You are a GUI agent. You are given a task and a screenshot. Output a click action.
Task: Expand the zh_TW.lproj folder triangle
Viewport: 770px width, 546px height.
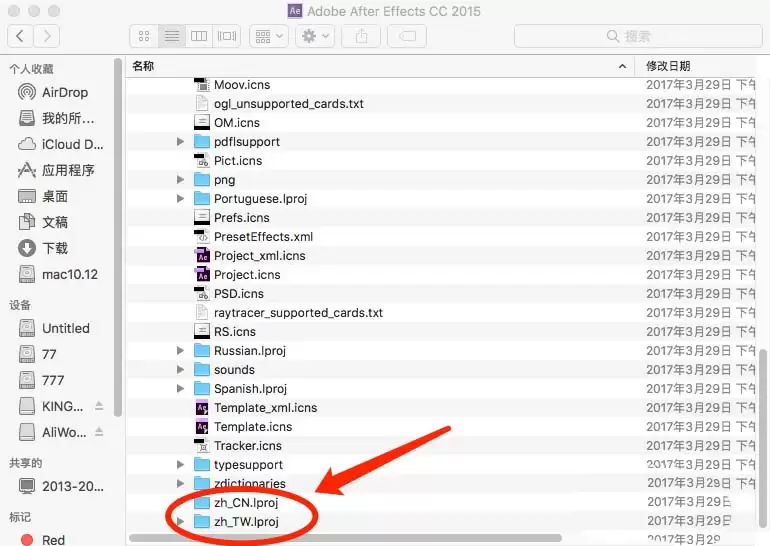pyautogui.click(x=180, y=521)
